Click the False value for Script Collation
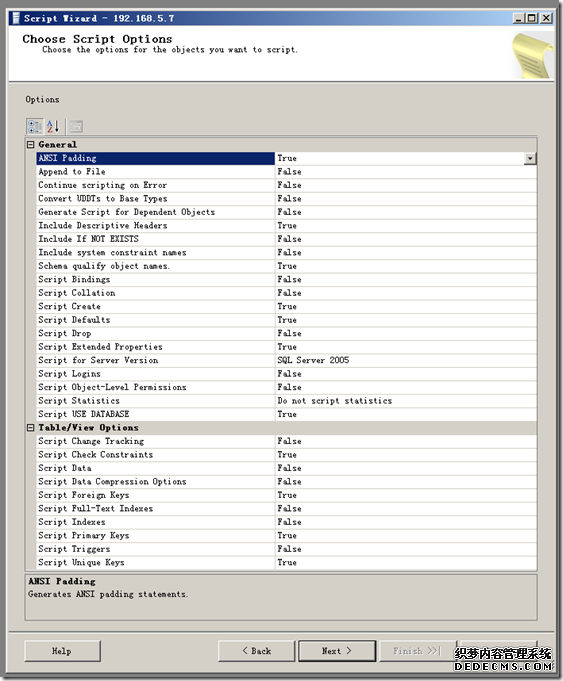563x681 pixels. pyautogui.click(x=289, y=293)
